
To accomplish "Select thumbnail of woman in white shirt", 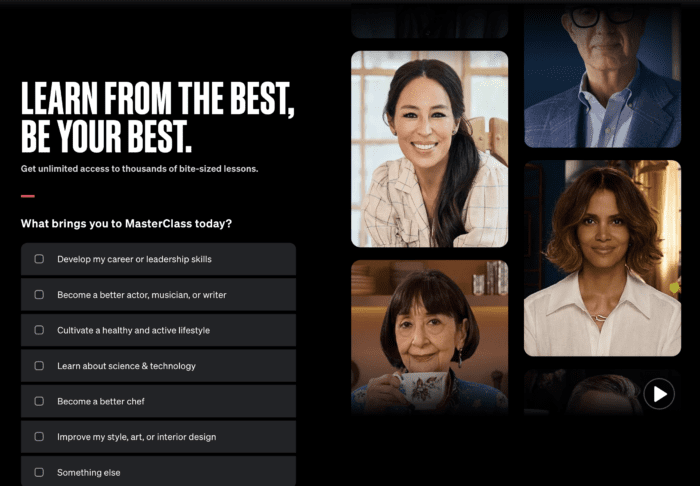I will [602, 258].
